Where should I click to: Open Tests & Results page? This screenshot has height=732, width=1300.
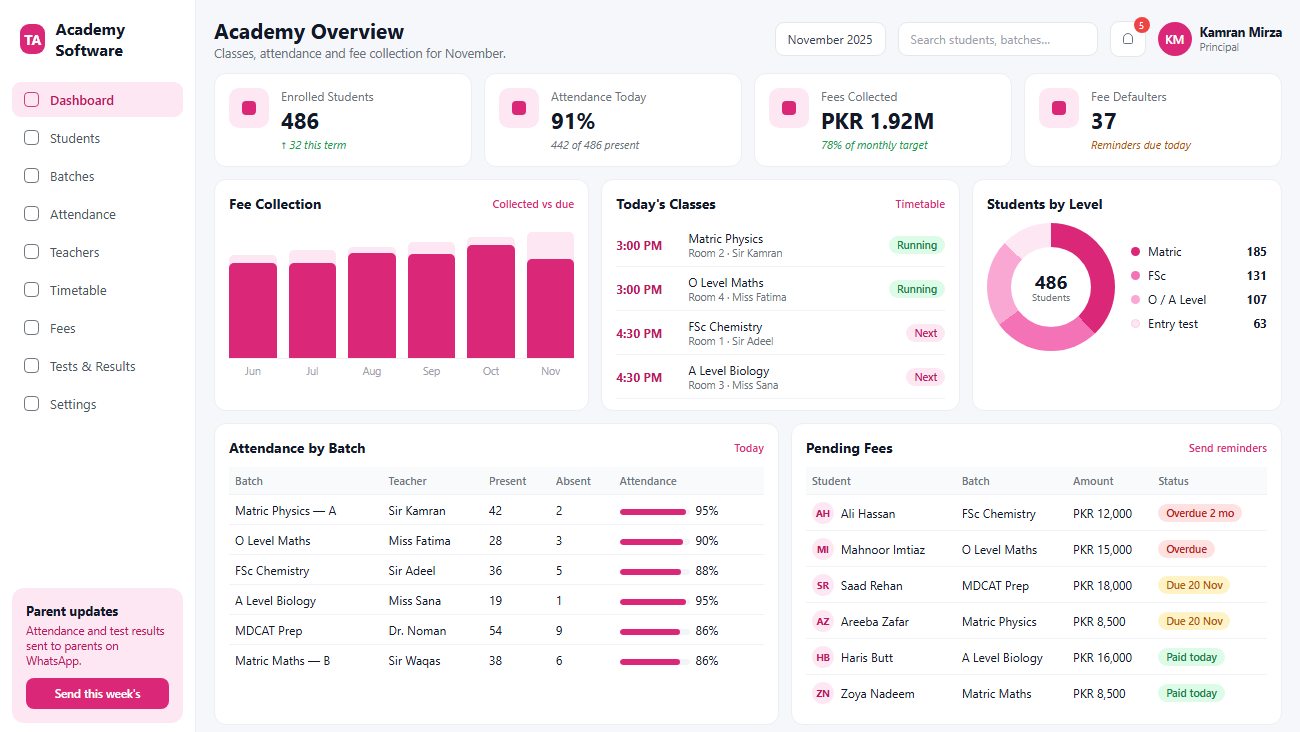(97, 366)
